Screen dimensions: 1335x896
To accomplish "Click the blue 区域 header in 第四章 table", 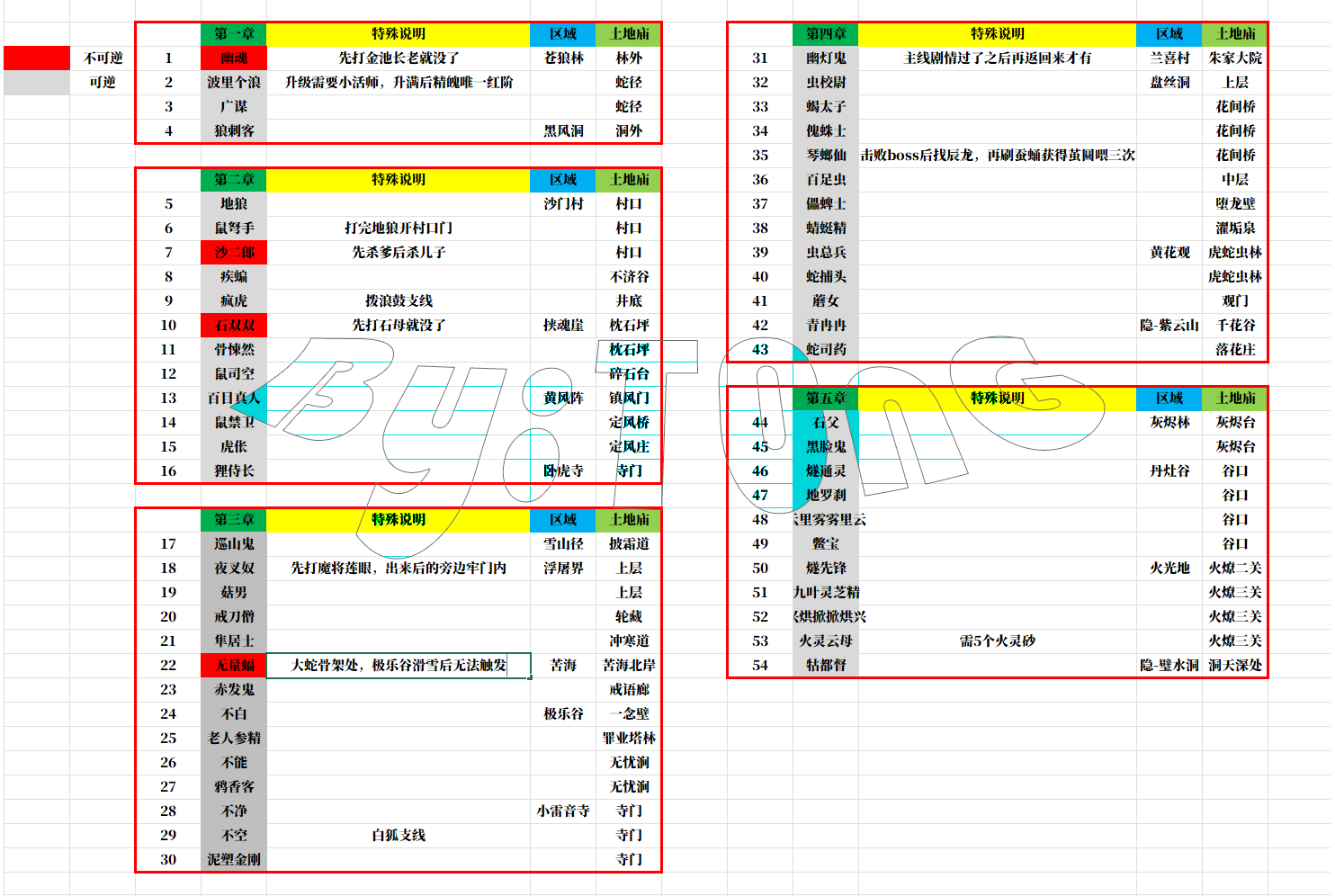I will point(1169,33).
